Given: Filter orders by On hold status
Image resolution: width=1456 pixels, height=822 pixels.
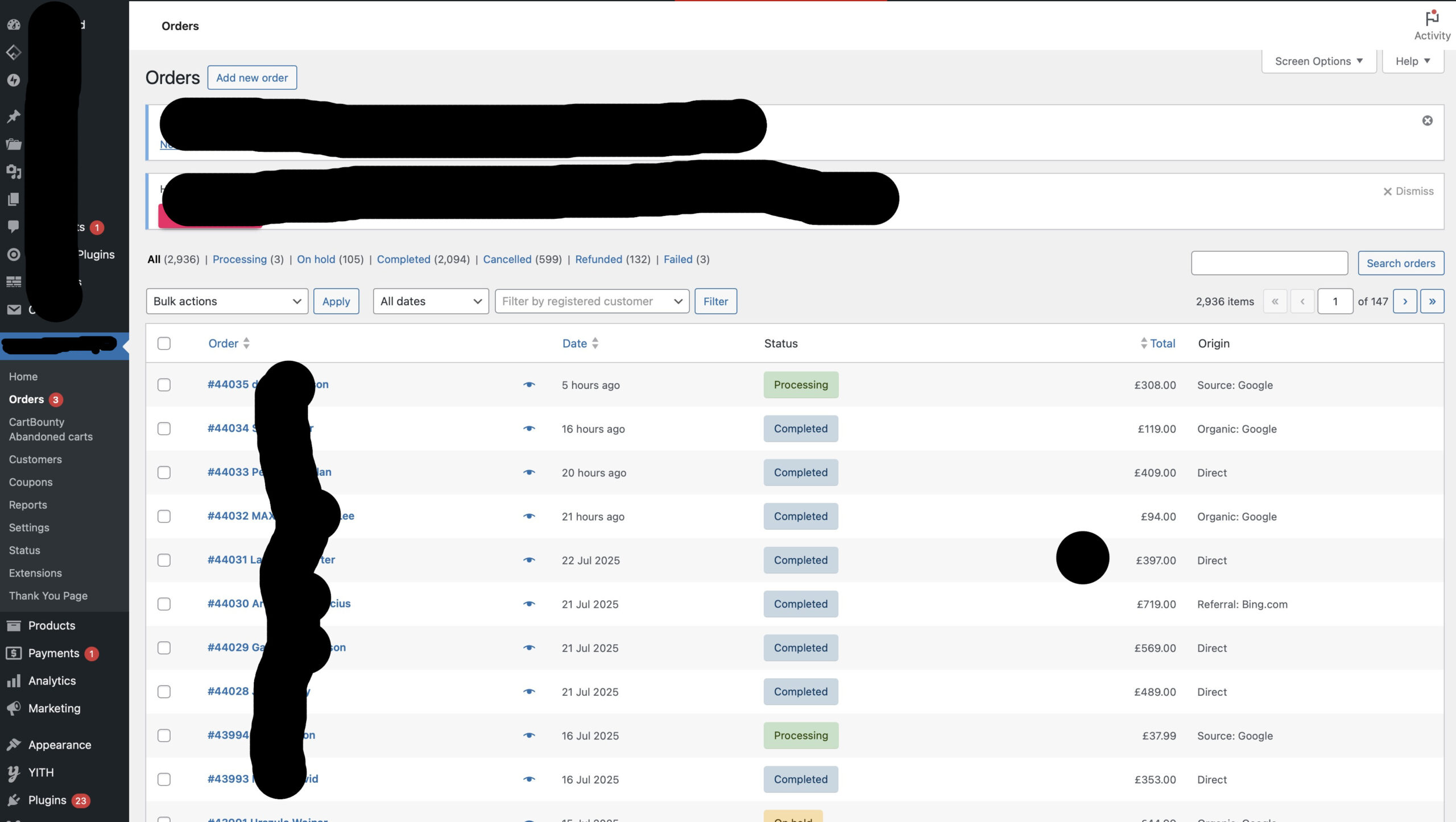Looking at the screenshot, I should click(x=316, y=259).
